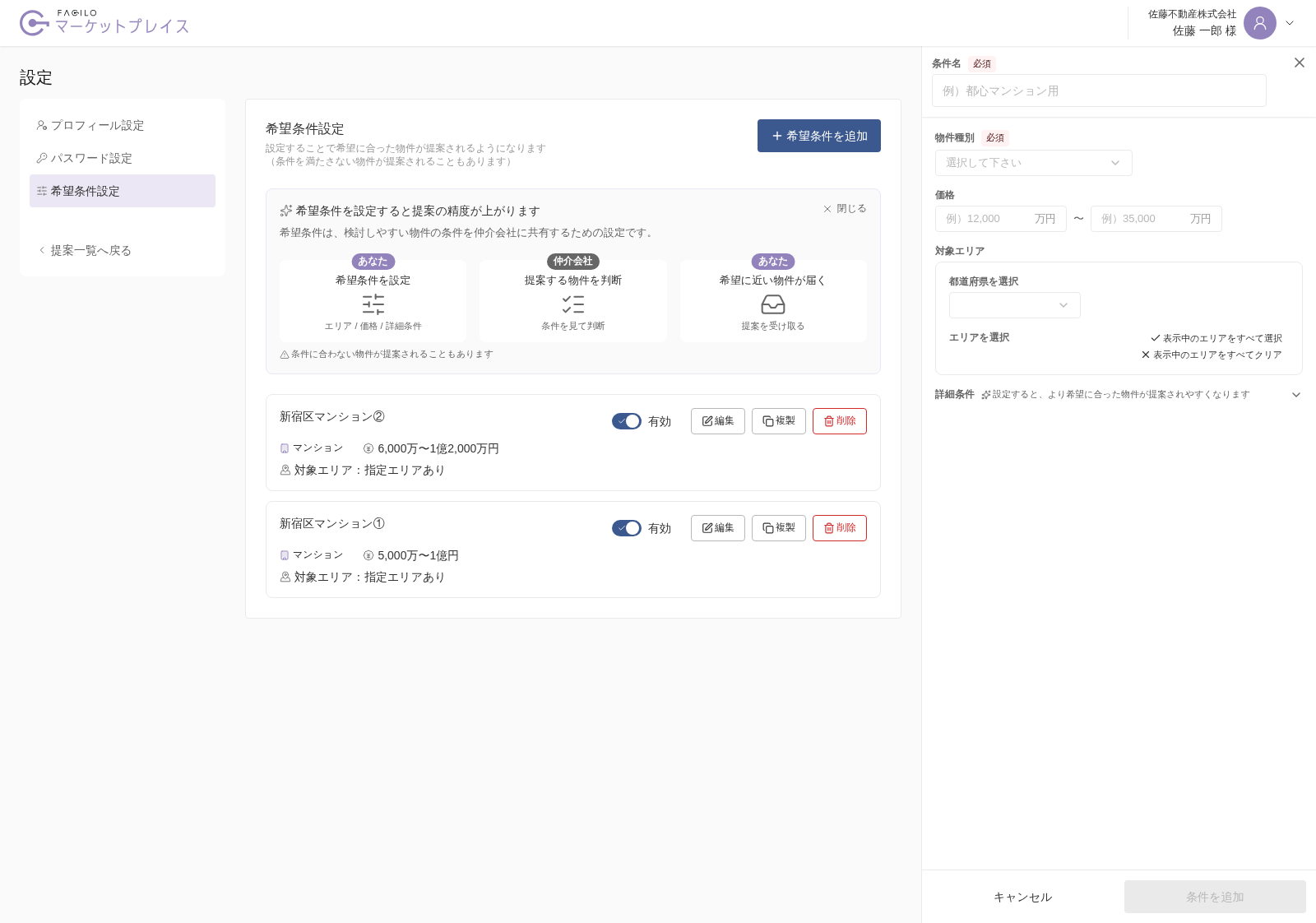
Task: Click the 新宿区マンション② title
Action: (x=332, y=416)
